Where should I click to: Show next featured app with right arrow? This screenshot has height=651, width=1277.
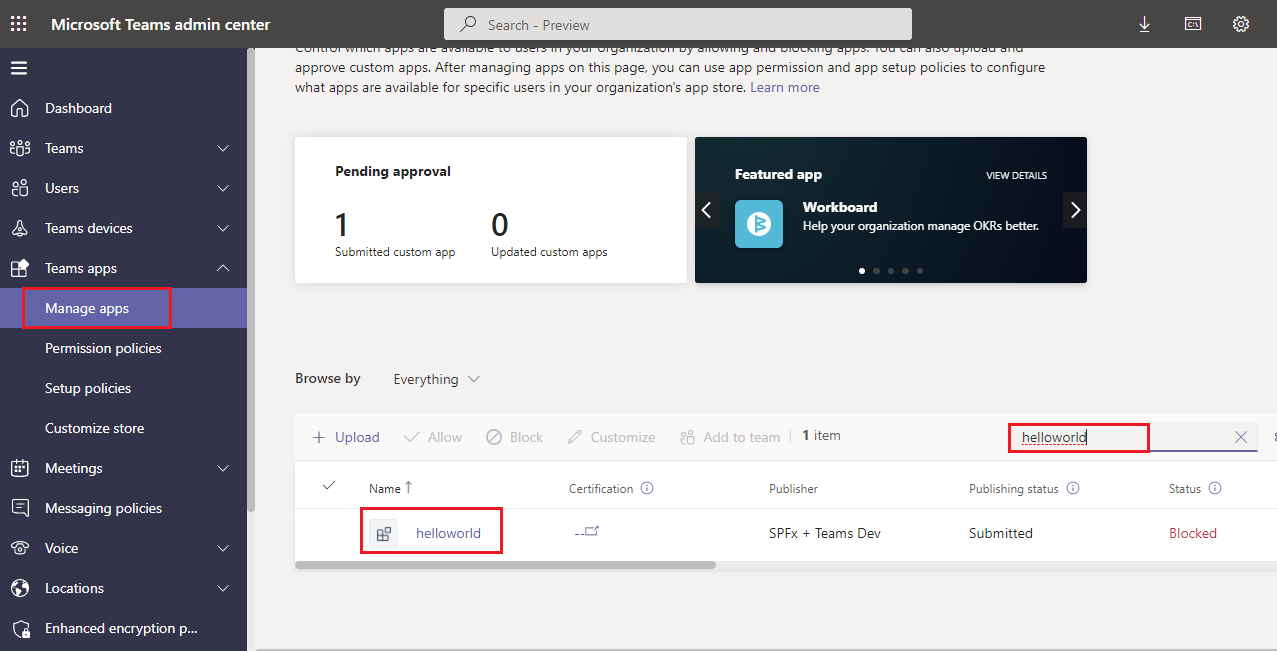(1075, 210)
